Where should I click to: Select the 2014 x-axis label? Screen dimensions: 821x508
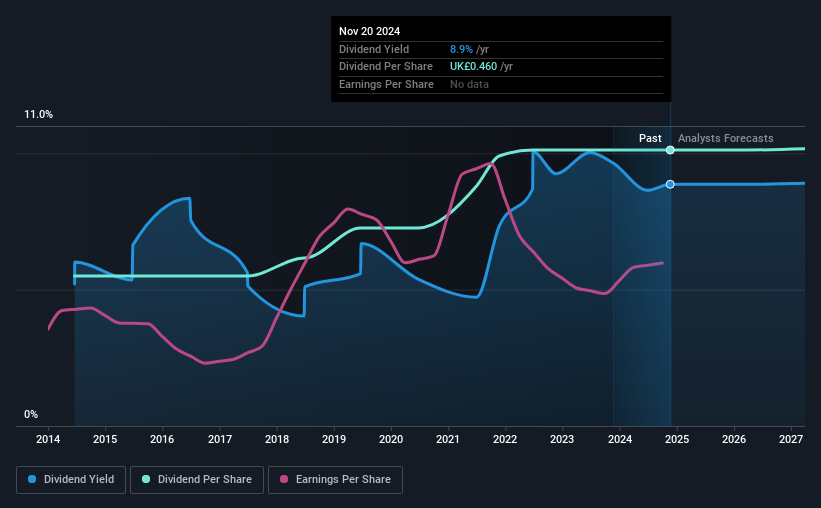48,439
